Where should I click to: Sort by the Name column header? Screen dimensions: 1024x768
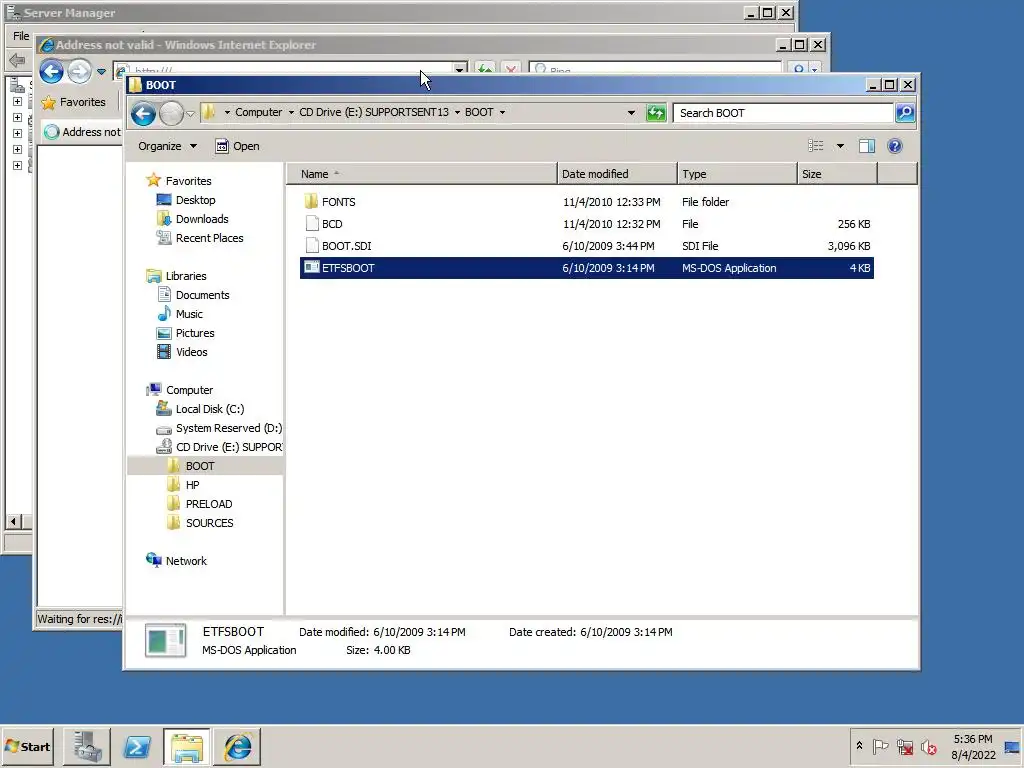422,174
